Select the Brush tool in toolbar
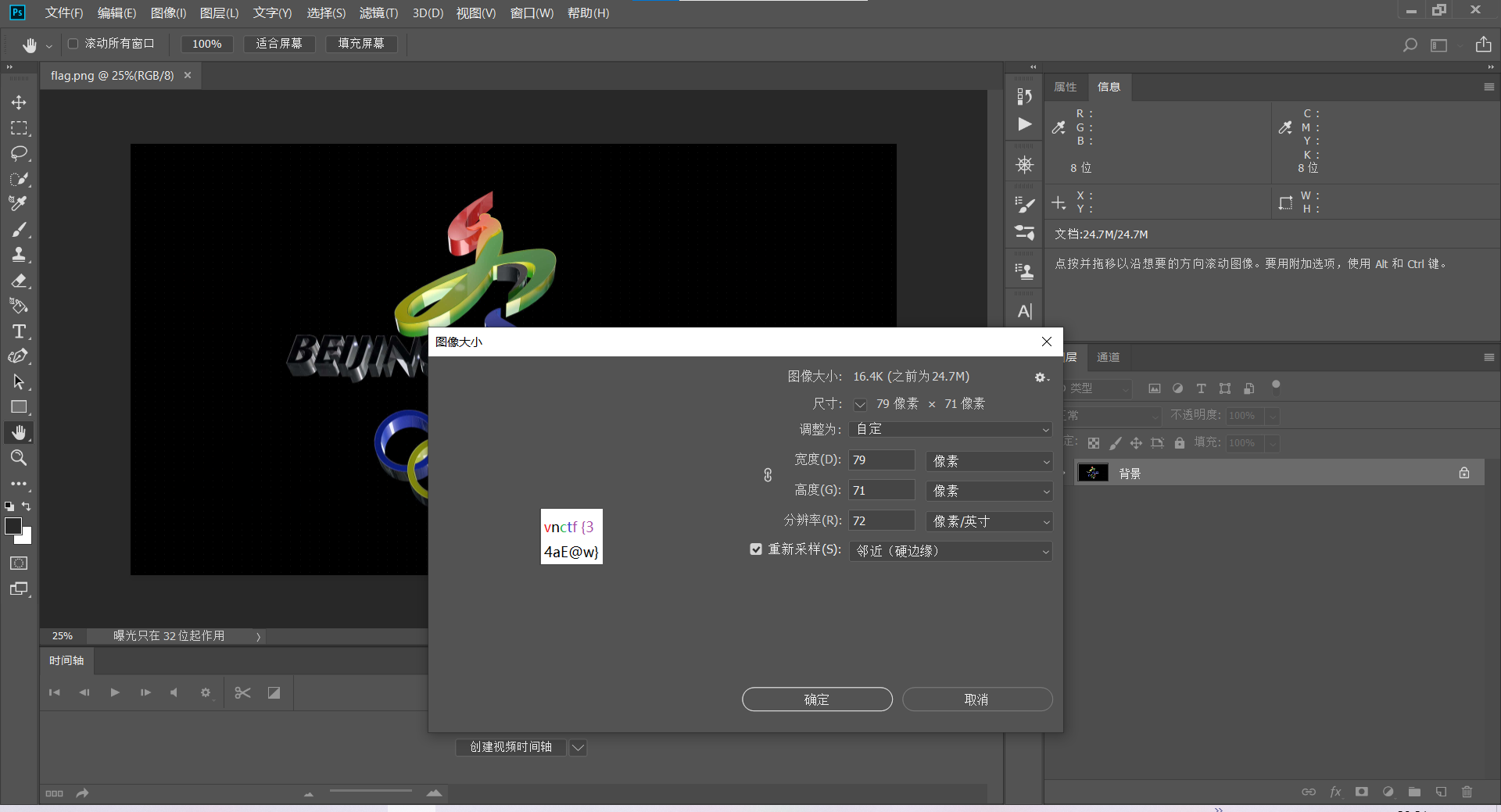Viewport: 1501px width, 812px height. 19,230
